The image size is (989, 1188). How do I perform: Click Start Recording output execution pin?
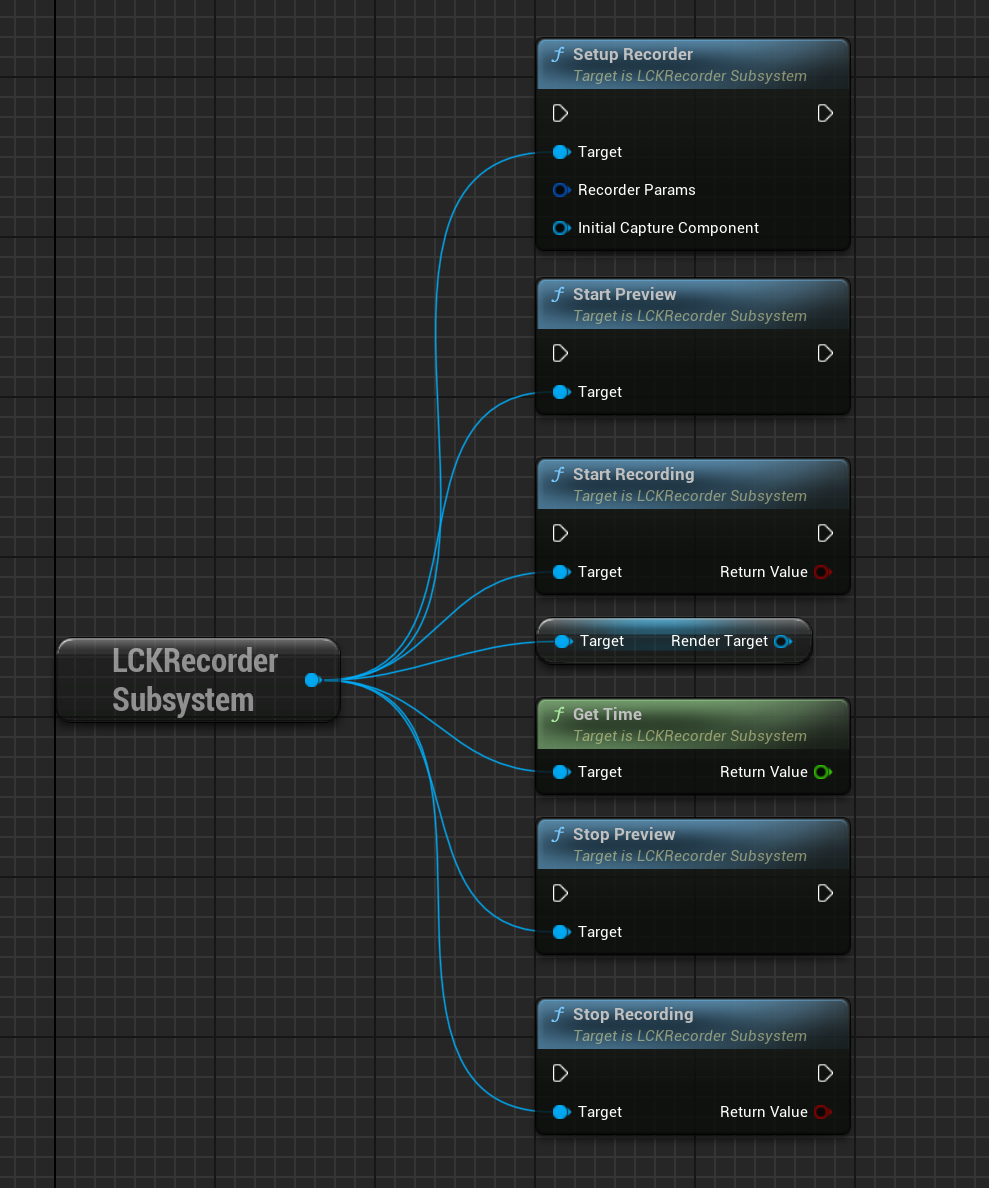[825, 533]
